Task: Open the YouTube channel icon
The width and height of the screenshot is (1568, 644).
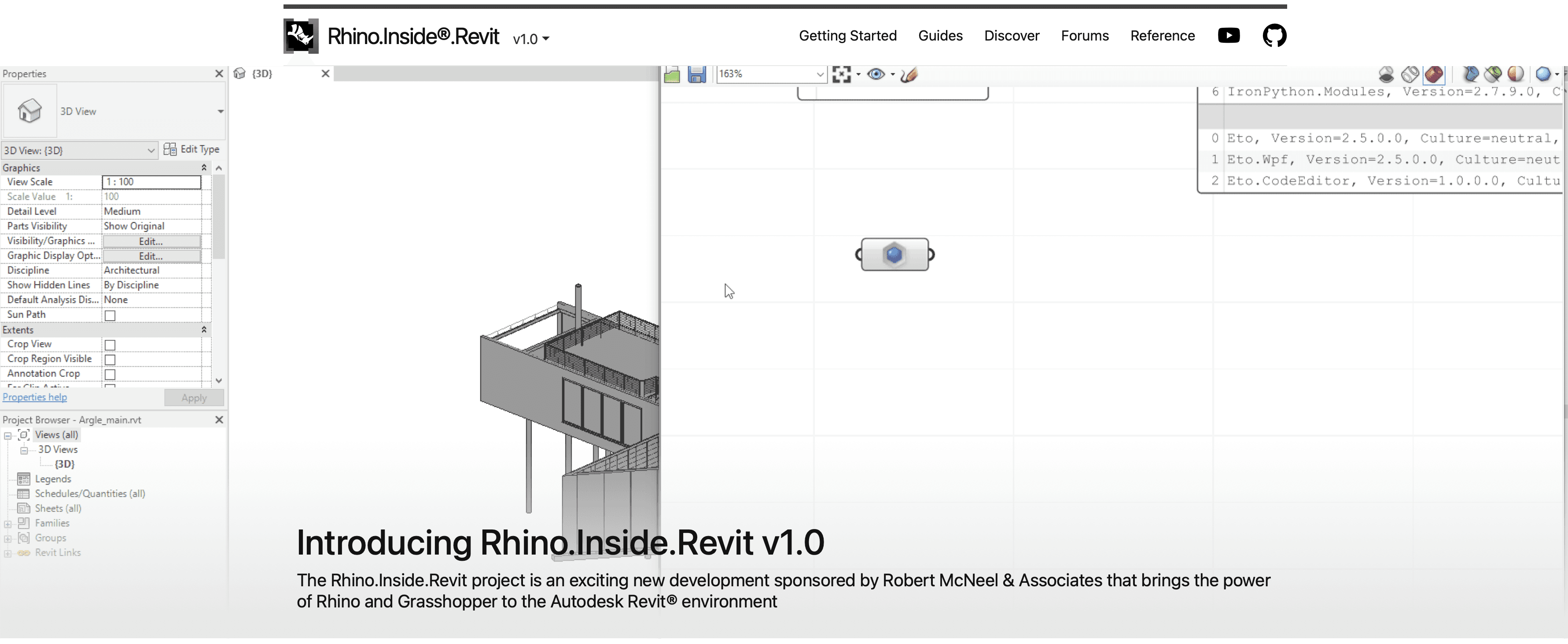Action: (x=1228, y=35)
